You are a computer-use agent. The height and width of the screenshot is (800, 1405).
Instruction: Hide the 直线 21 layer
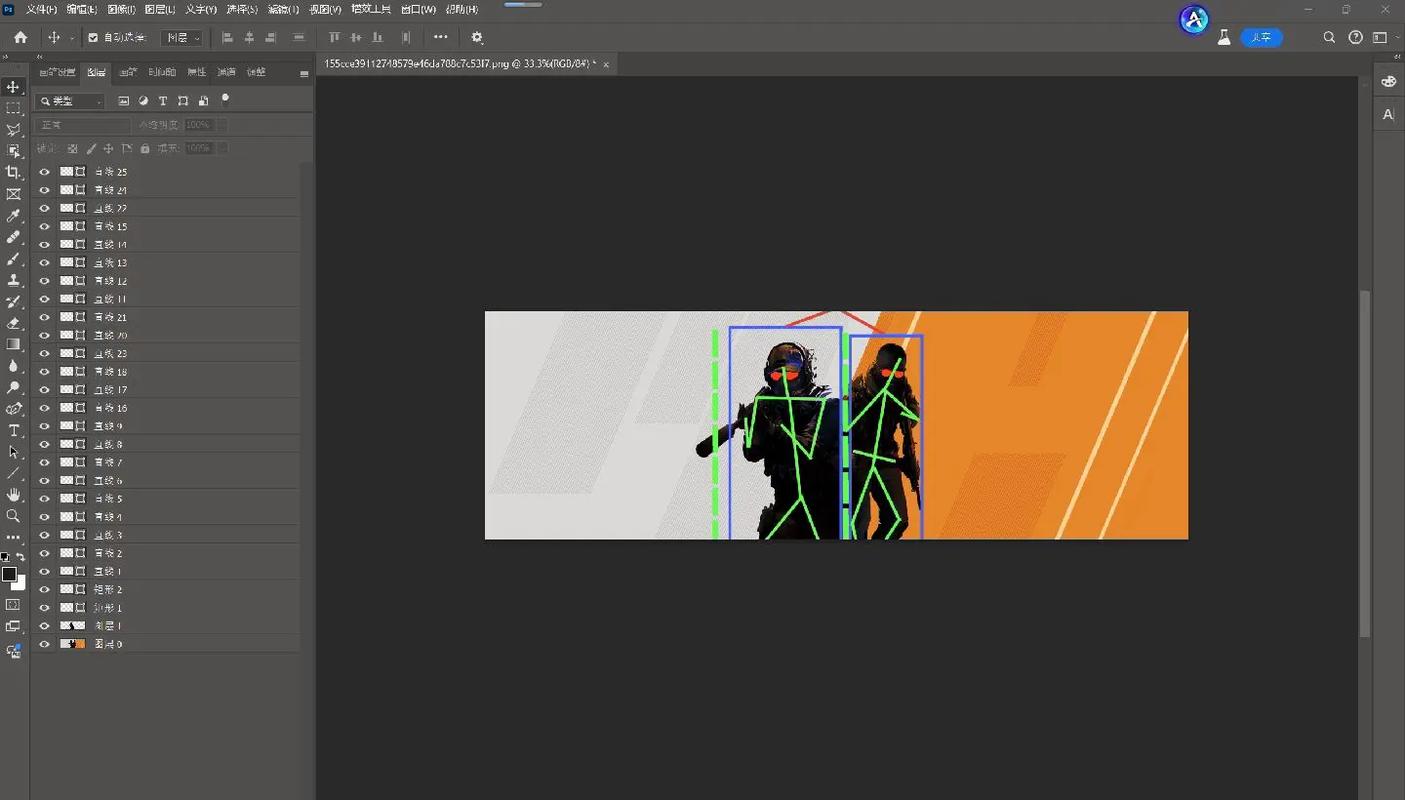pos(44,317)
